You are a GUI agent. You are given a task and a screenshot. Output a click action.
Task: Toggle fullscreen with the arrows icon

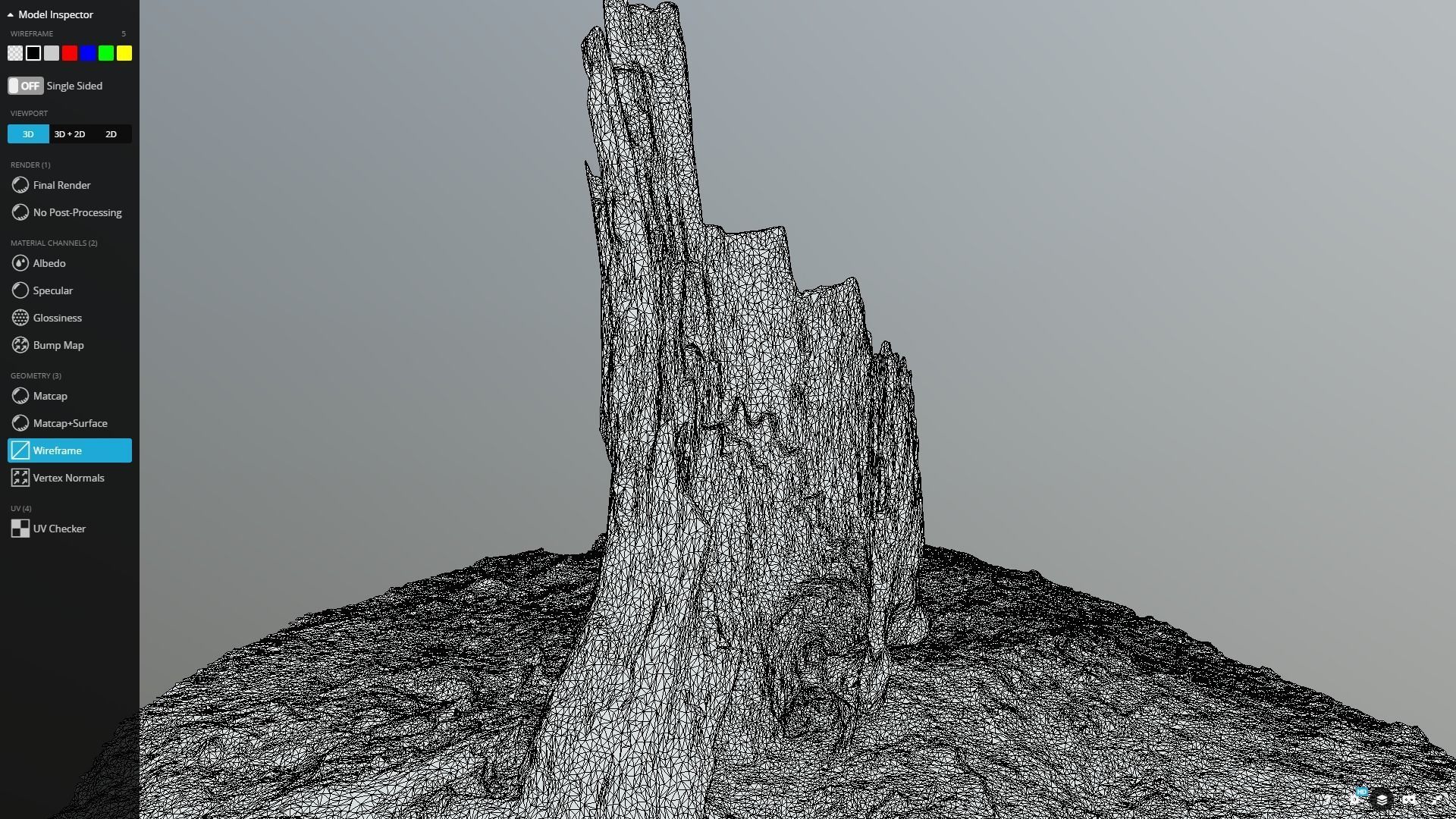(1436, 800)
